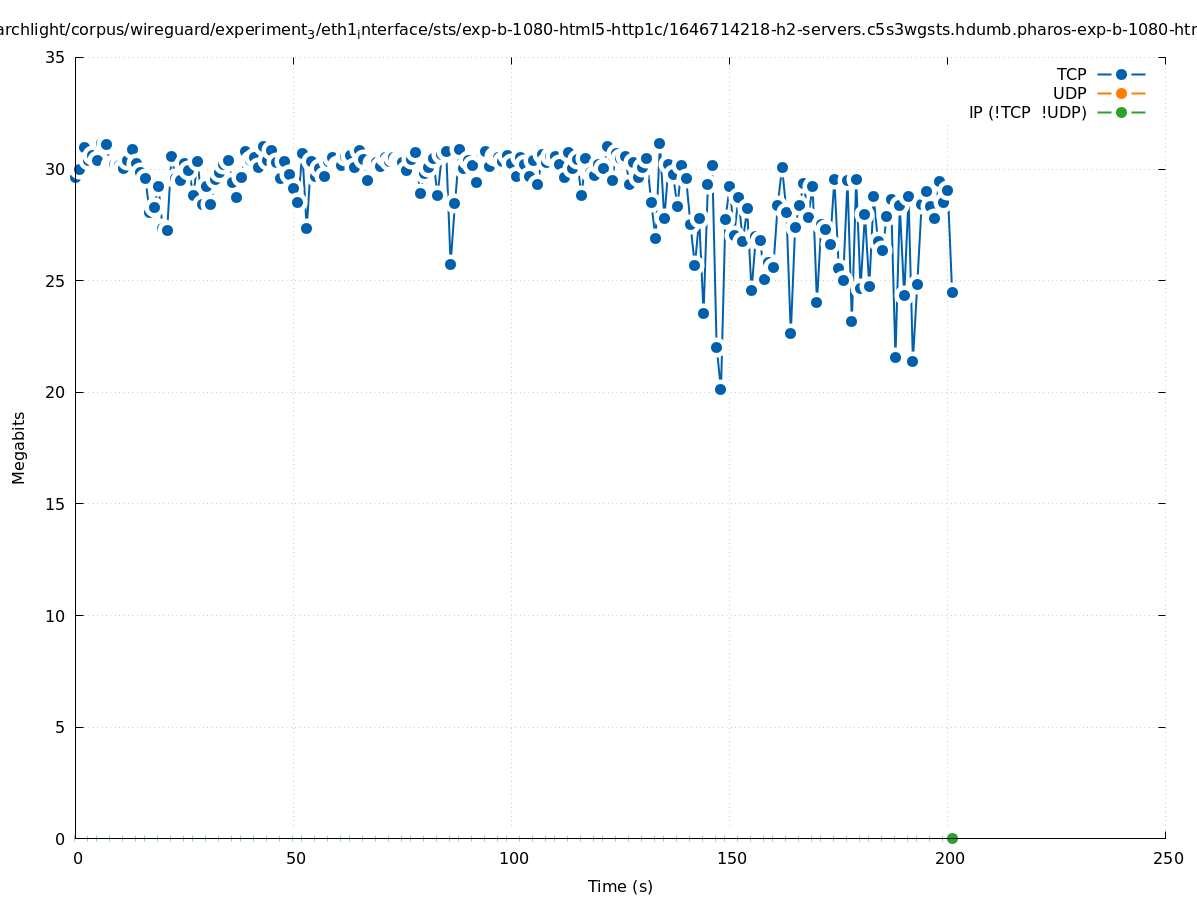This screenshot has height=900, width=1197.
Task: Click the chart title file path text
Action: 598,30
